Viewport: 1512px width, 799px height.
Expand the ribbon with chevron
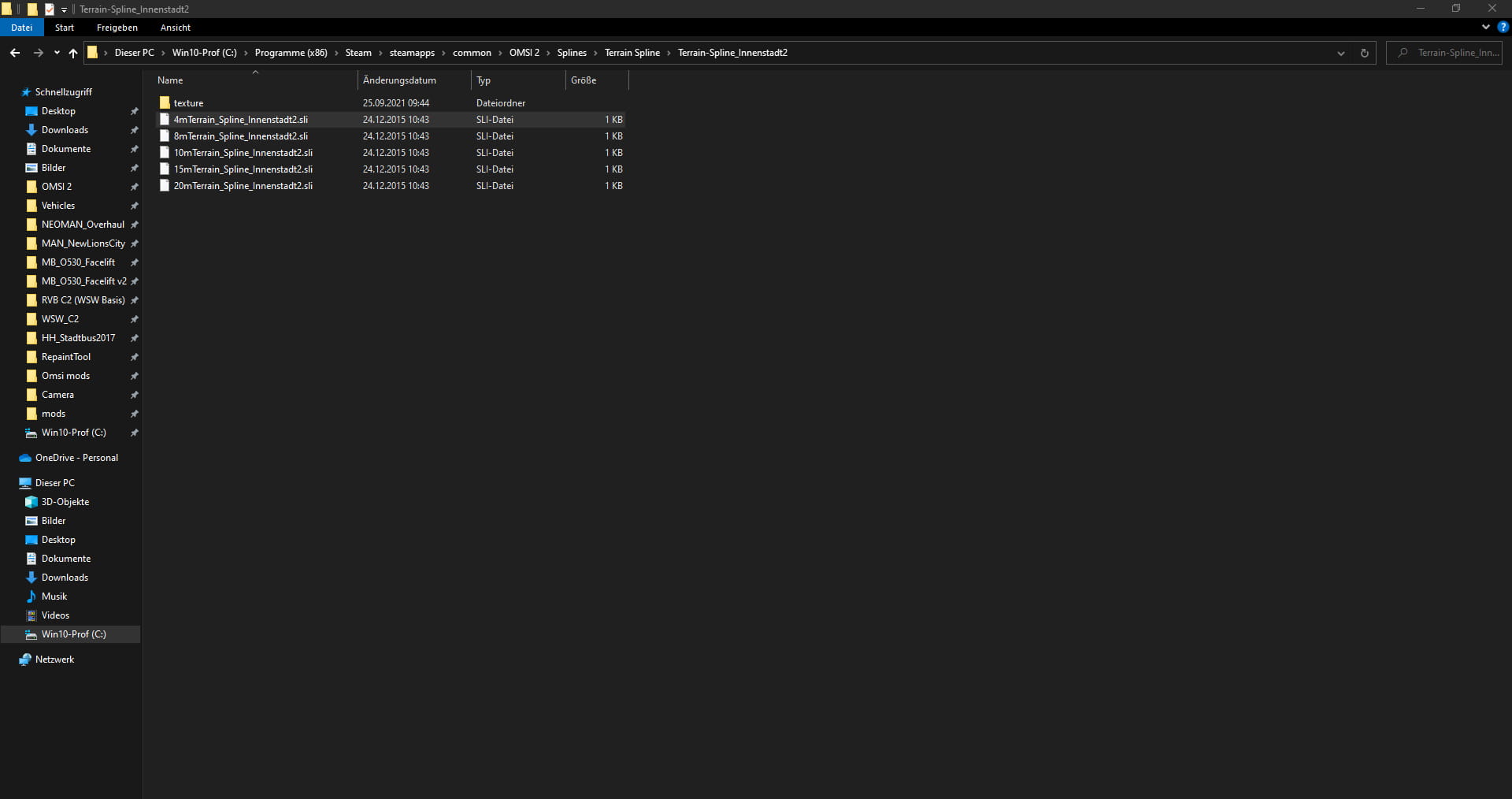coord(1485,27)
